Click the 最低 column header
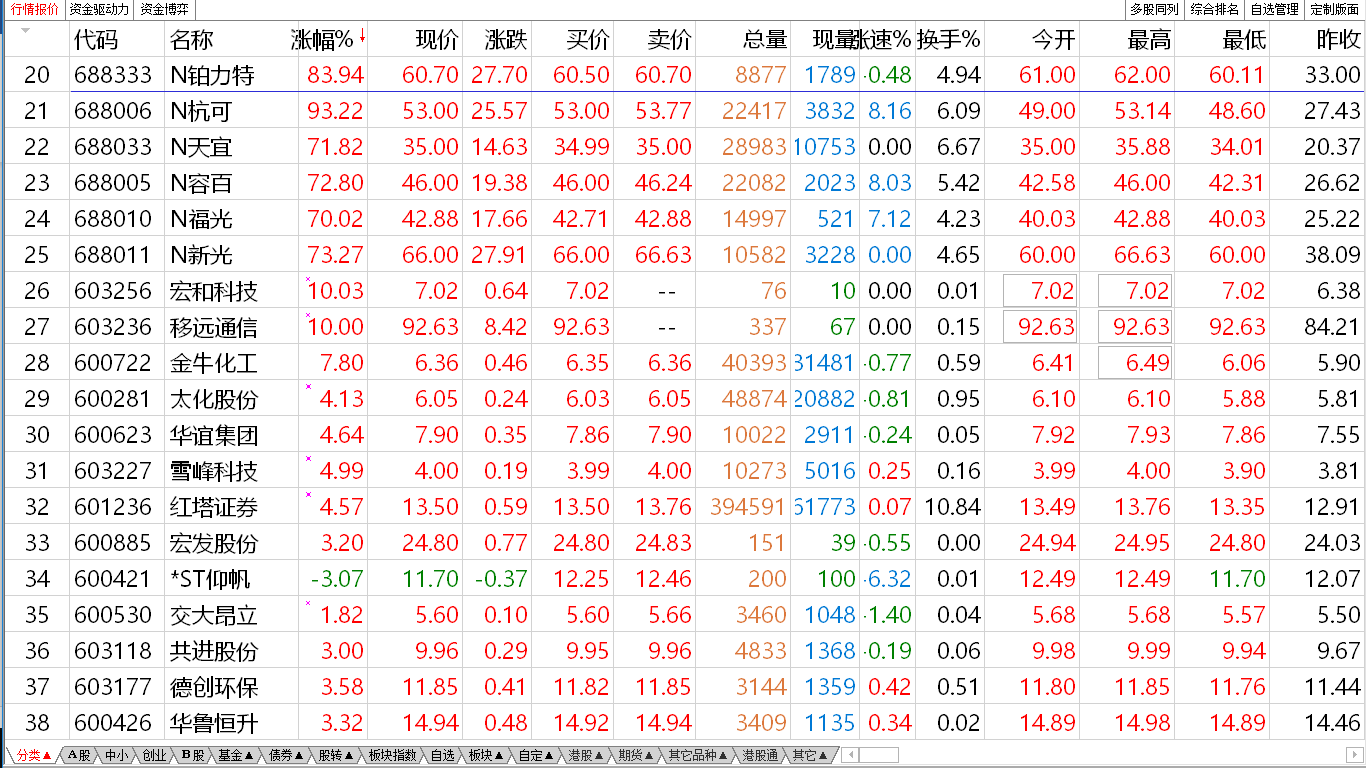 pos(1244,40)
